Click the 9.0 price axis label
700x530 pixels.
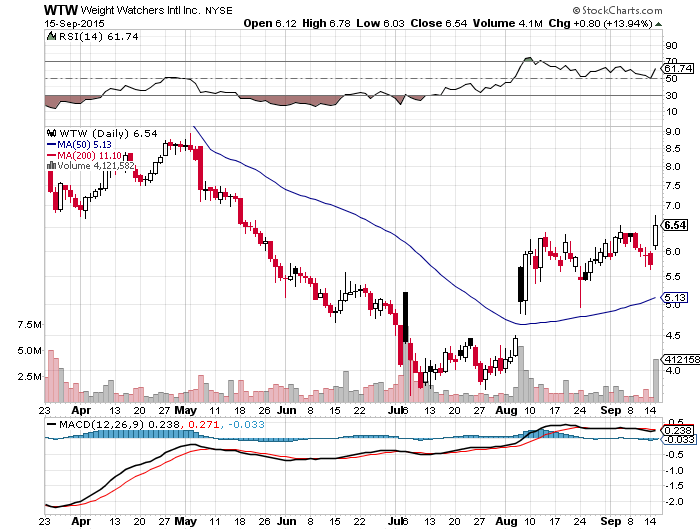click(x=673, y=132)
